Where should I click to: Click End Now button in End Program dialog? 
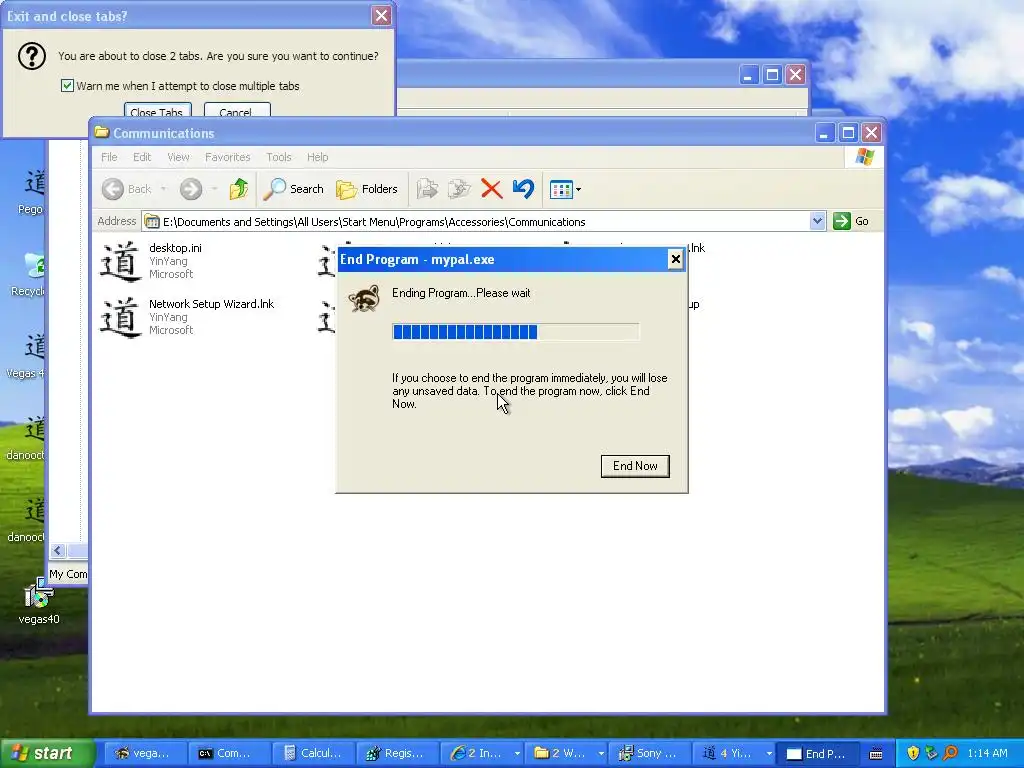[x=635, y=466]
